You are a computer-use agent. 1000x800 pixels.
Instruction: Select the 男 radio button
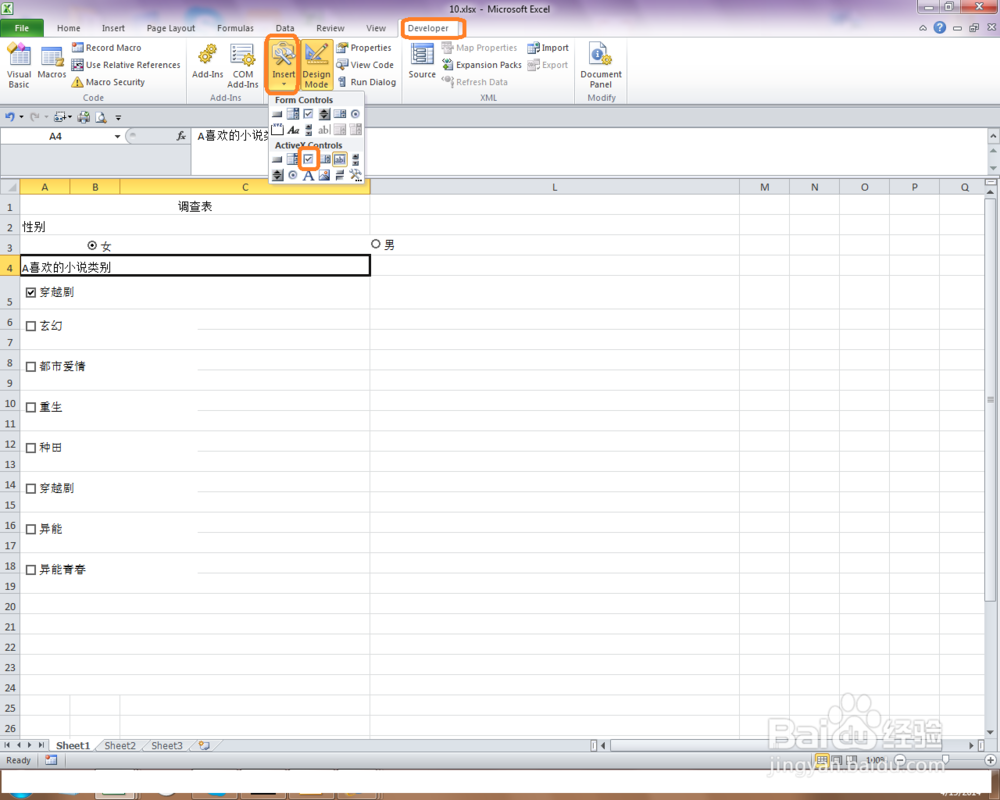(376, 244)
